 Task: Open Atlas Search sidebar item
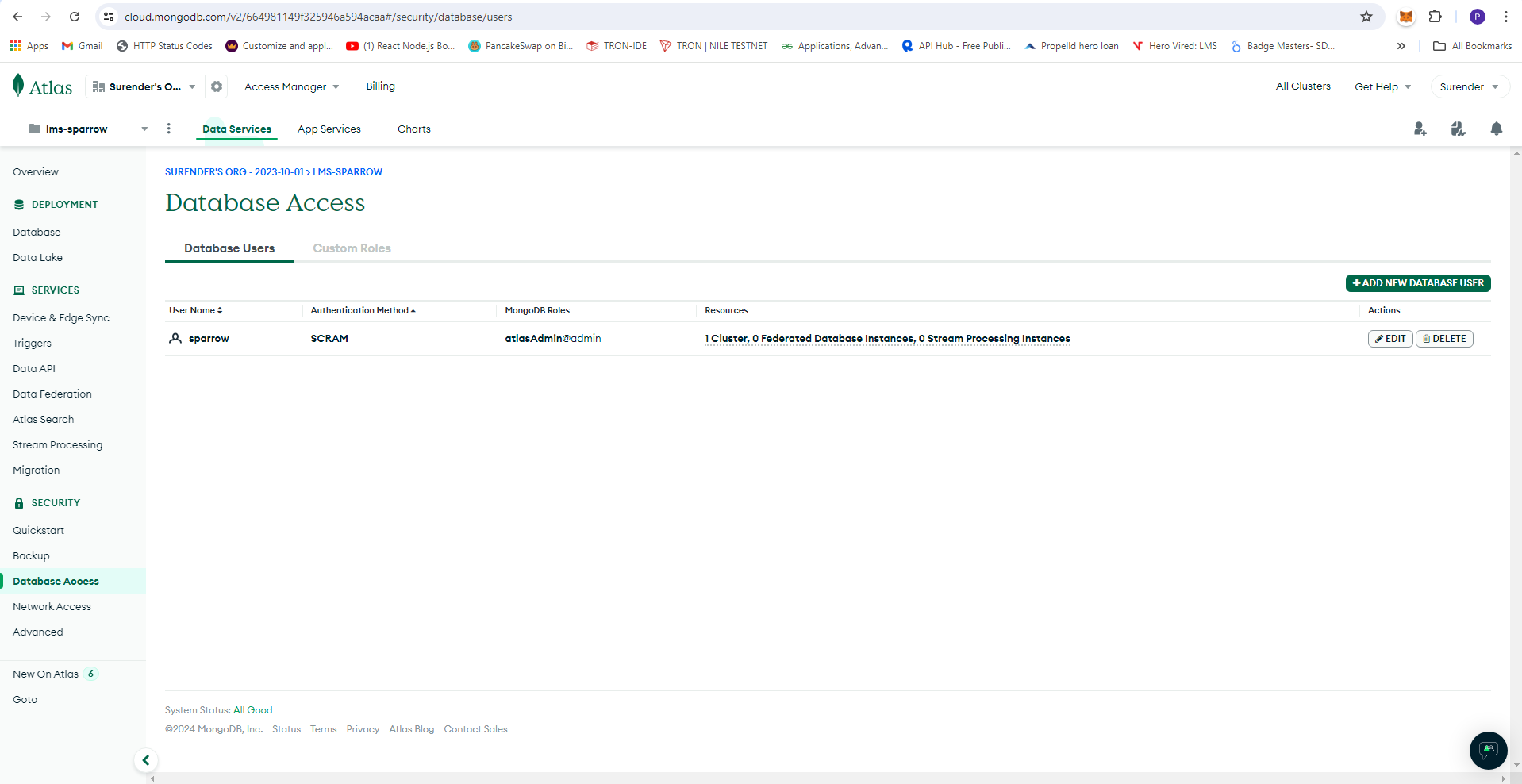pos(43,419)
